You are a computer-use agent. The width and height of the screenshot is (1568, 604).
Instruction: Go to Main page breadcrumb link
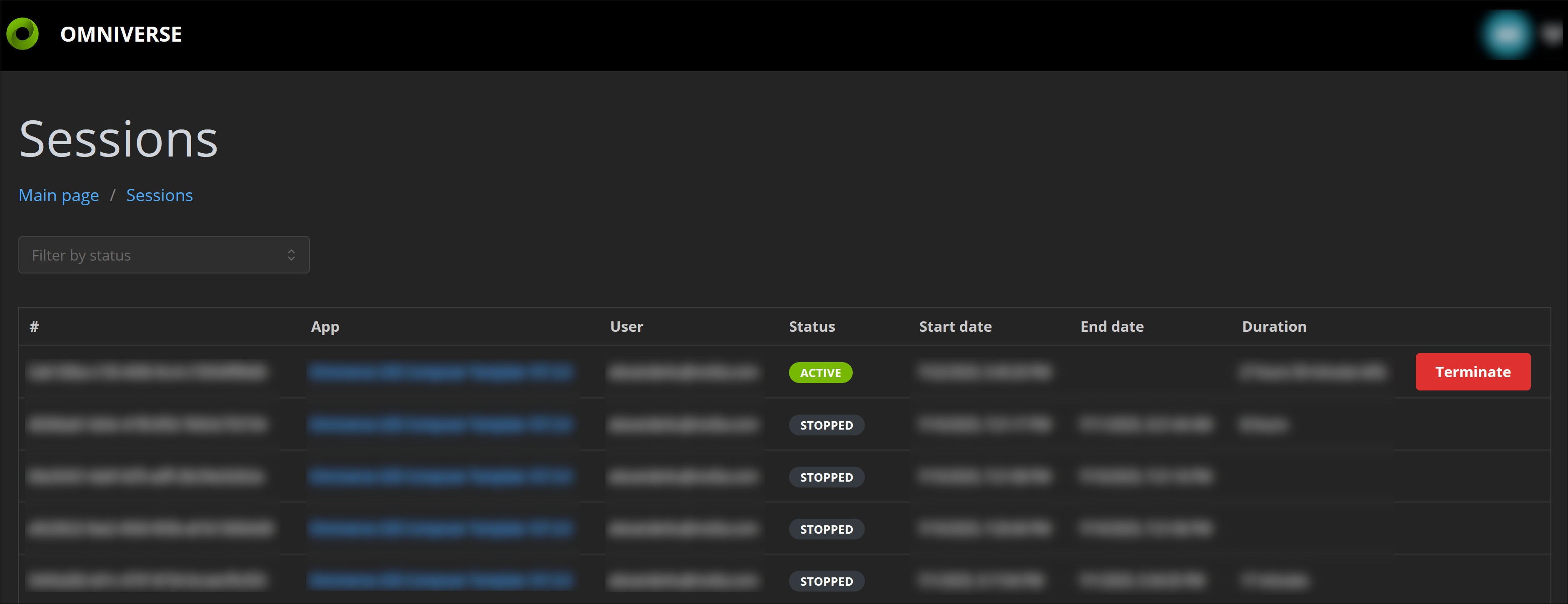coord(59,195)
